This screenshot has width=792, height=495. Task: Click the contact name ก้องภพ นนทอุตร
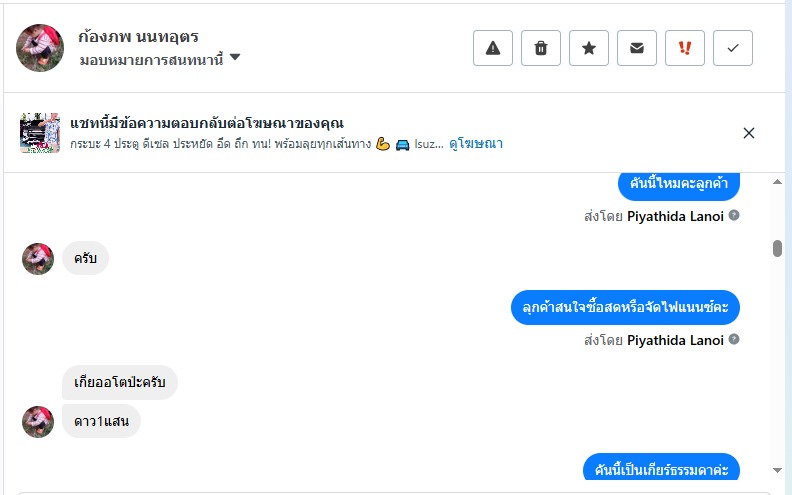(x=138, y=36)
